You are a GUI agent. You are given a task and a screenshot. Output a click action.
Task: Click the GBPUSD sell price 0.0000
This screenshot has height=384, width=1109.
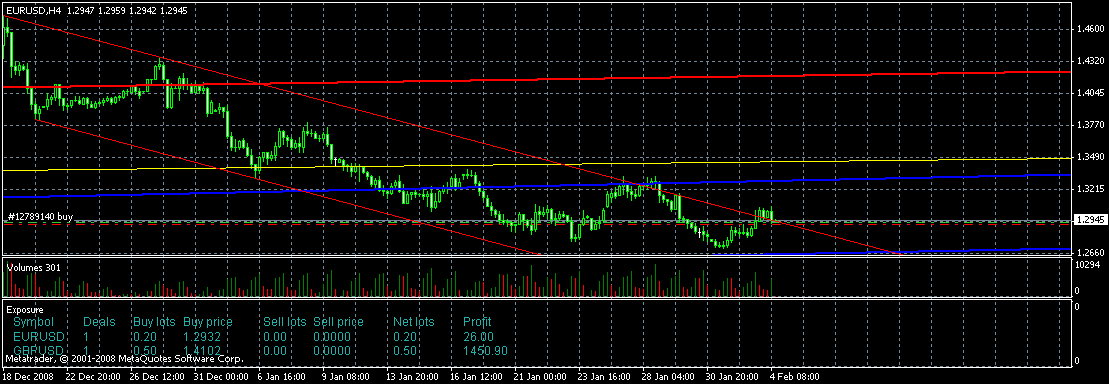pyautogui.click(x=332, y=351)
